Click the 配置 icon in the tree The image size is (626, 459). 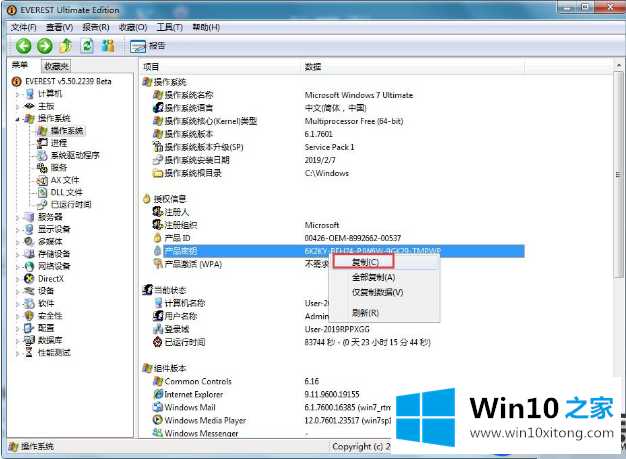(29, 328)
